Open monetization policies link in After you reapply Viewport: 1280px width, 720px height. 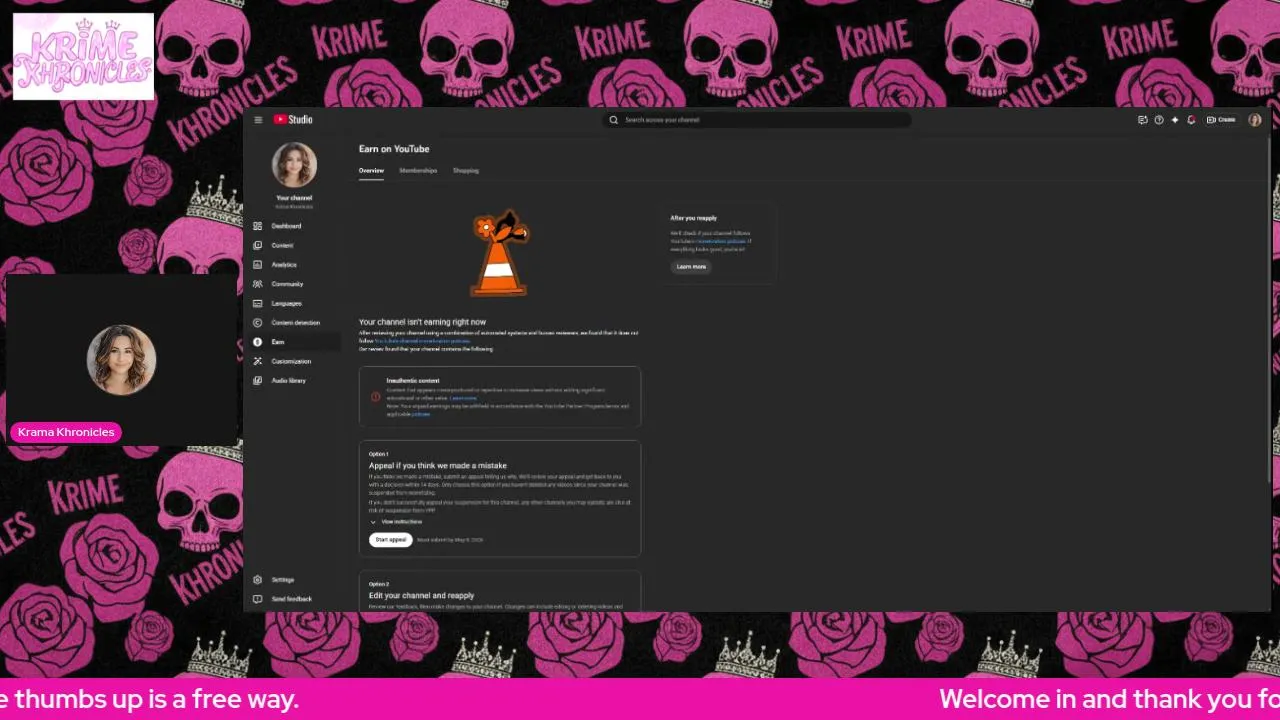click(721, 241)
